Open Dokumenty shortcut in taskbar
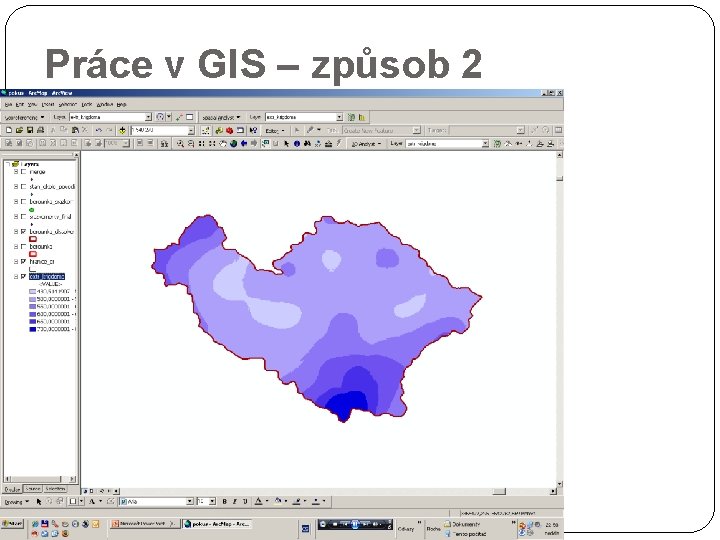The width and height of the screenshot is (720, 540). (x=462, y=524)
